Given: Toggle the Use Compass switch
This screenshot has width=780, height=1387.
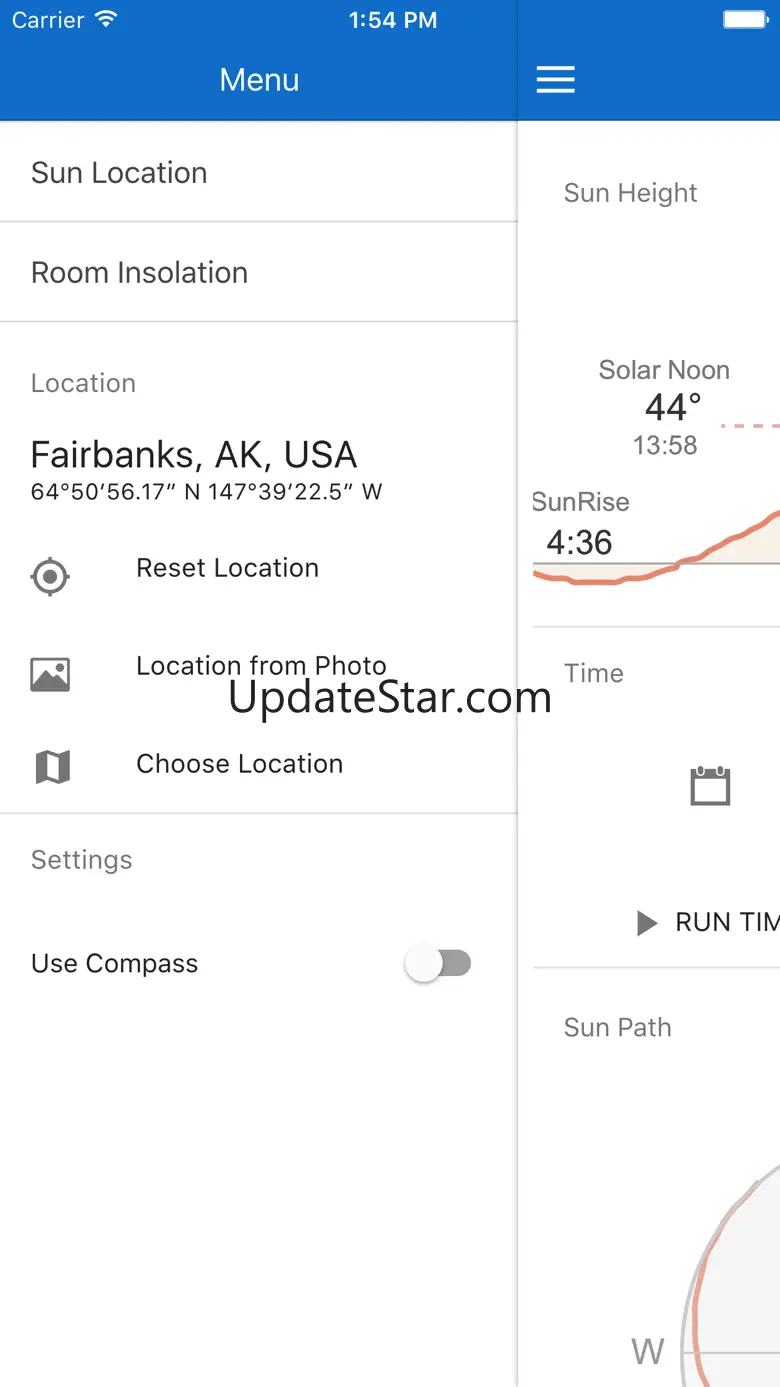Looking at the screenshot, I should click(x=438, y=964).
